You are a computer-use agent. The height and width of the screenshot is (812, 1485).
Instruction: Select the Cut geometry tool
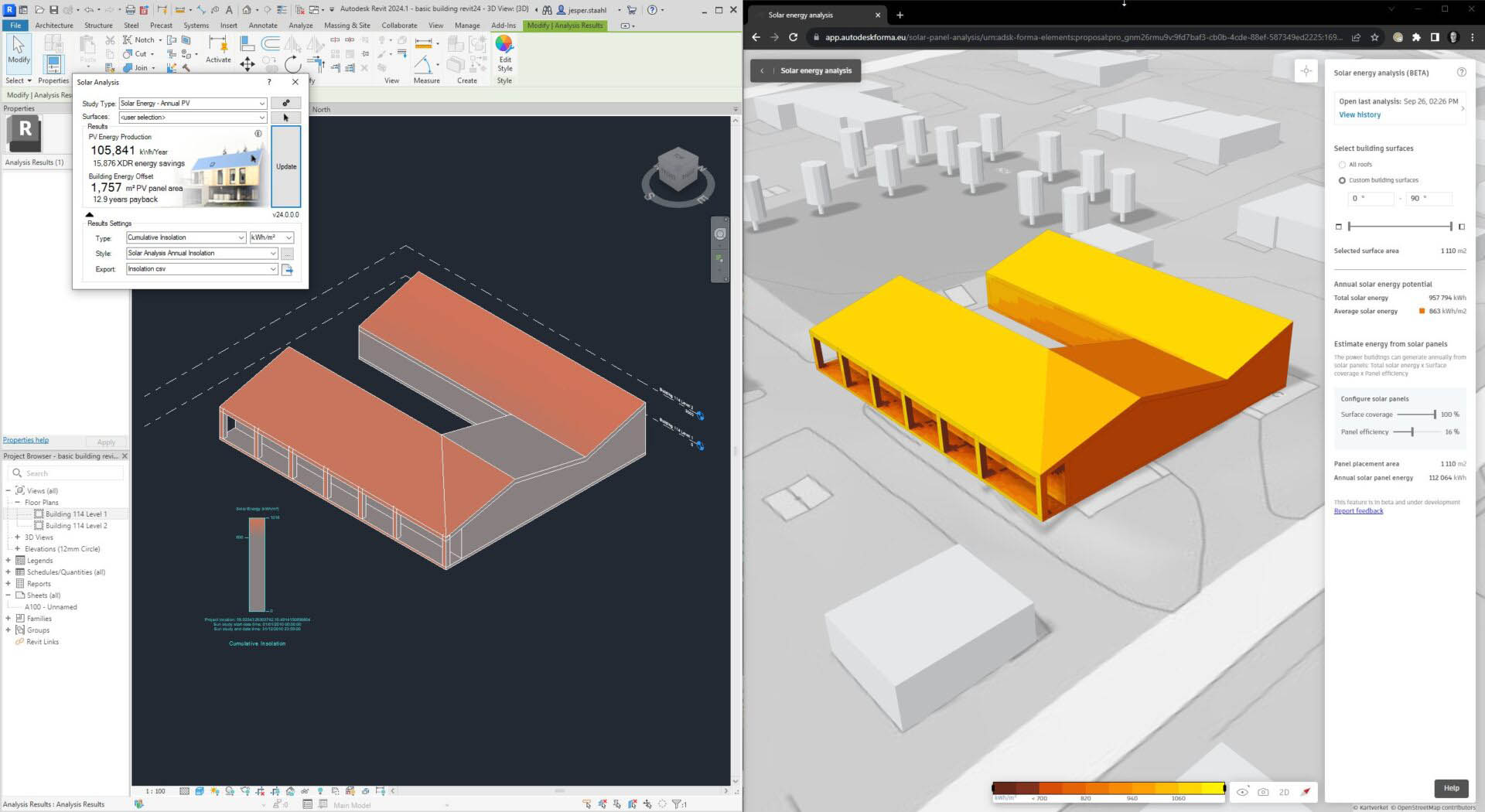click(x=135, y=53)
